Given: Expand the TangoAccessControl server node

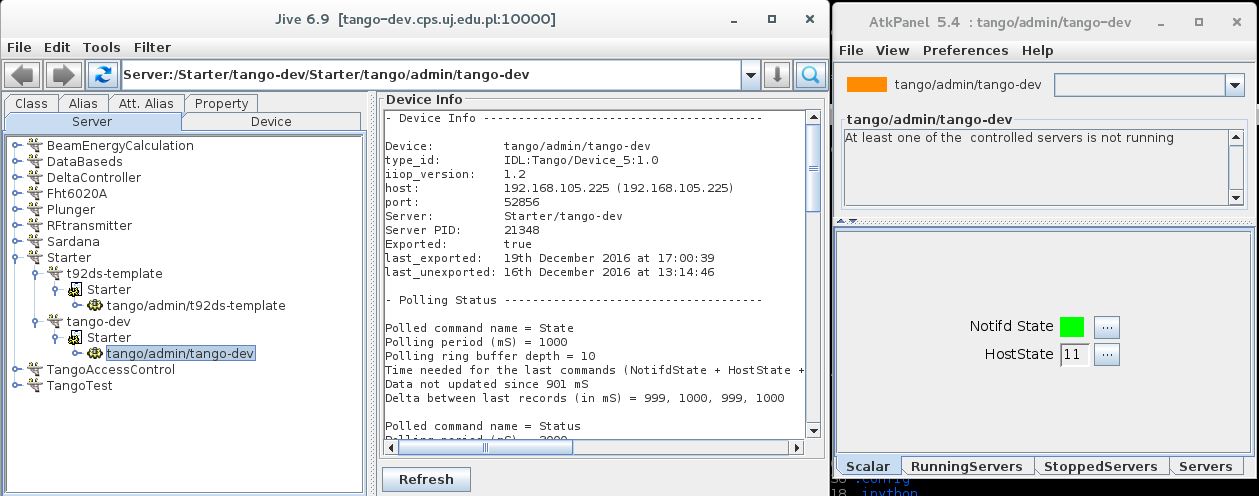Looking at the screenshot, I should (17, 370).
